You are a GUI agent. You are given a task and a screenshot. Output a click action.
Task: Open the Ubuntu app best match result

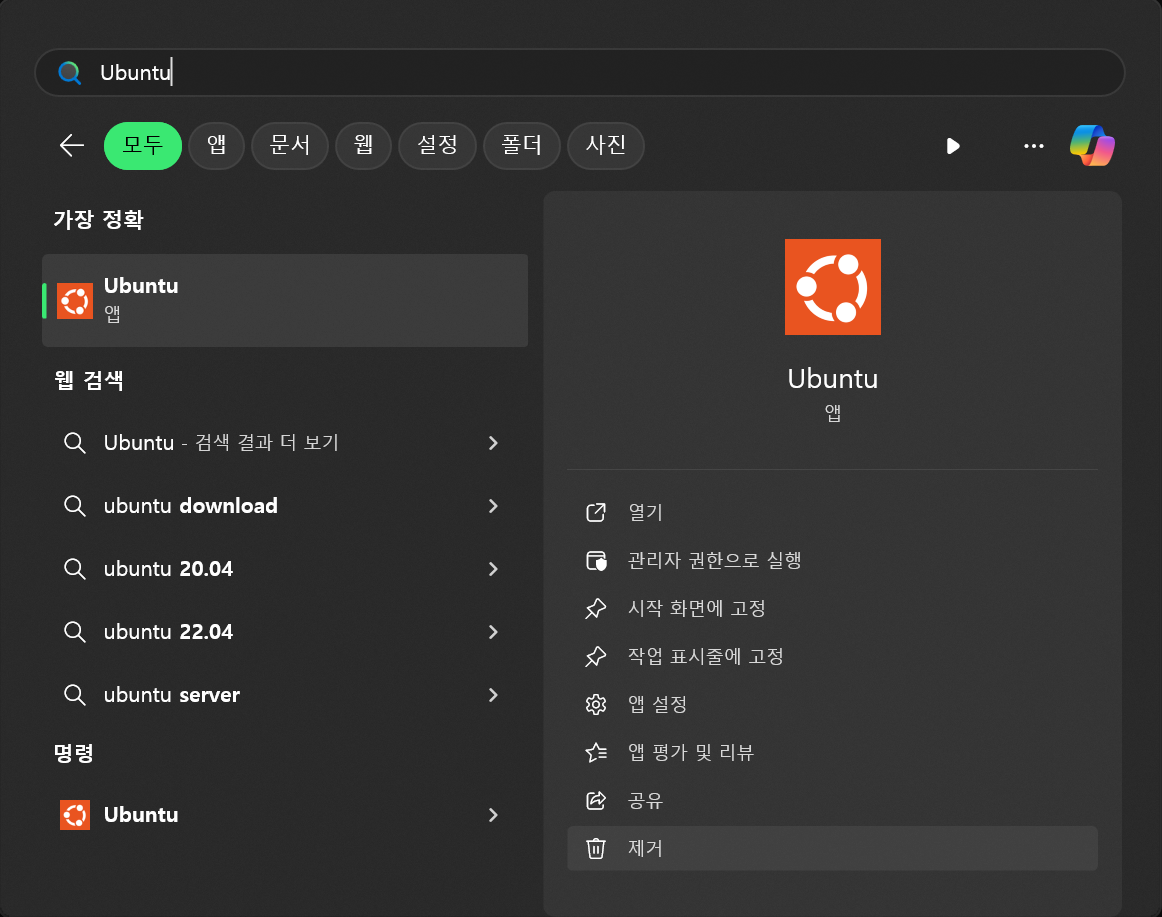coord(285,300)
